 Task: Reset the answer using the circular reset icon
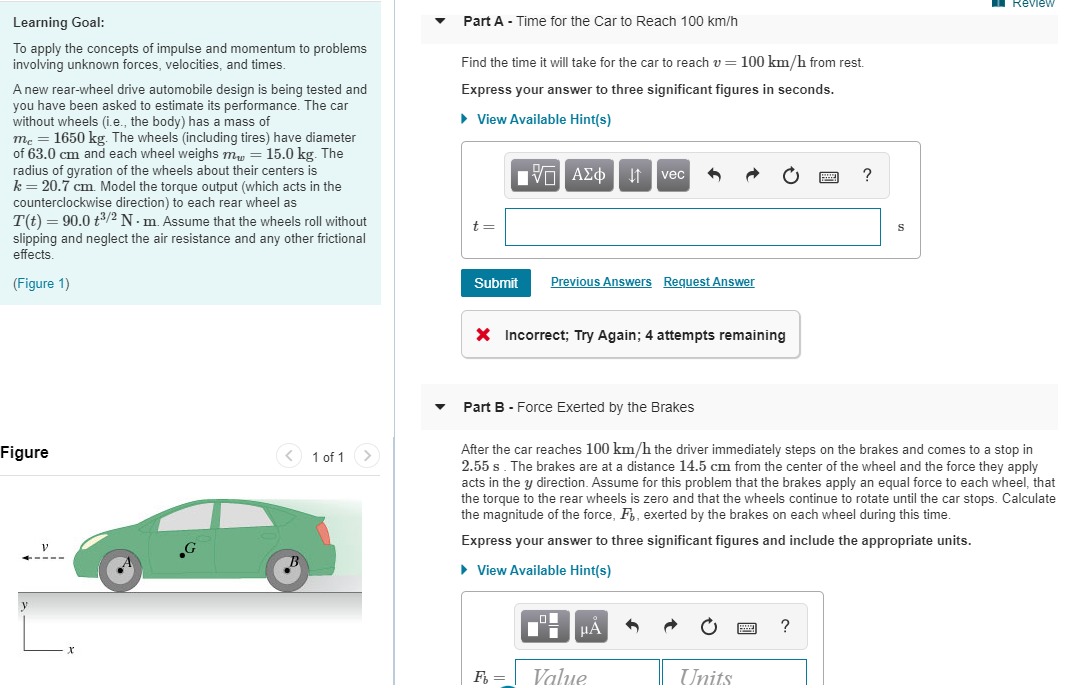point(790,174)
